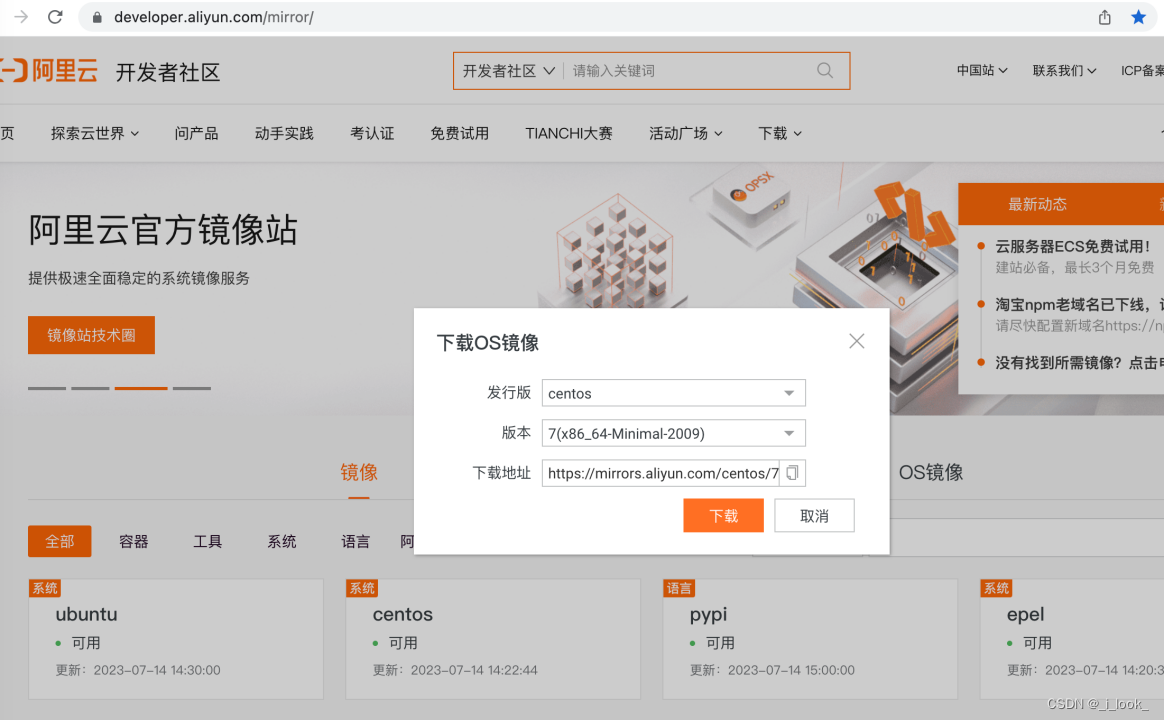Viewport: 1164px width, 720px height.
Task: Click the update time 2023-07-14 15:00:00
Action: tap(791, 670)
